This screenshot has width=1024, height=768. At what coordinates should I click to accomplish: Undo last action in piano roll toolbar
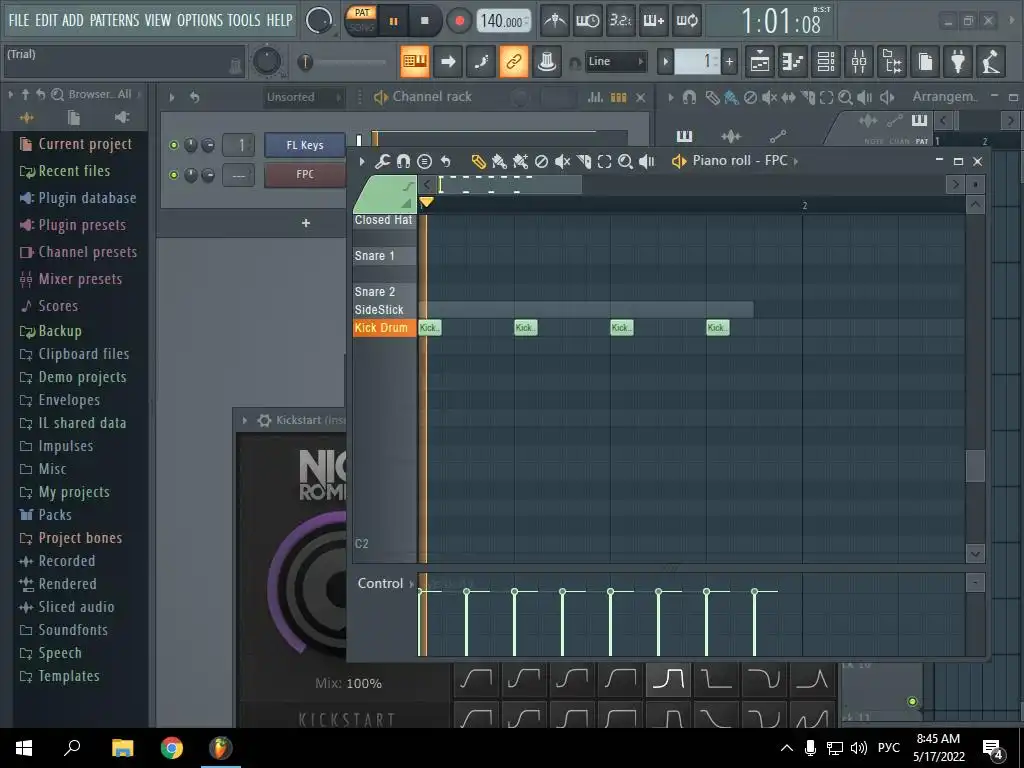point(445,161)
